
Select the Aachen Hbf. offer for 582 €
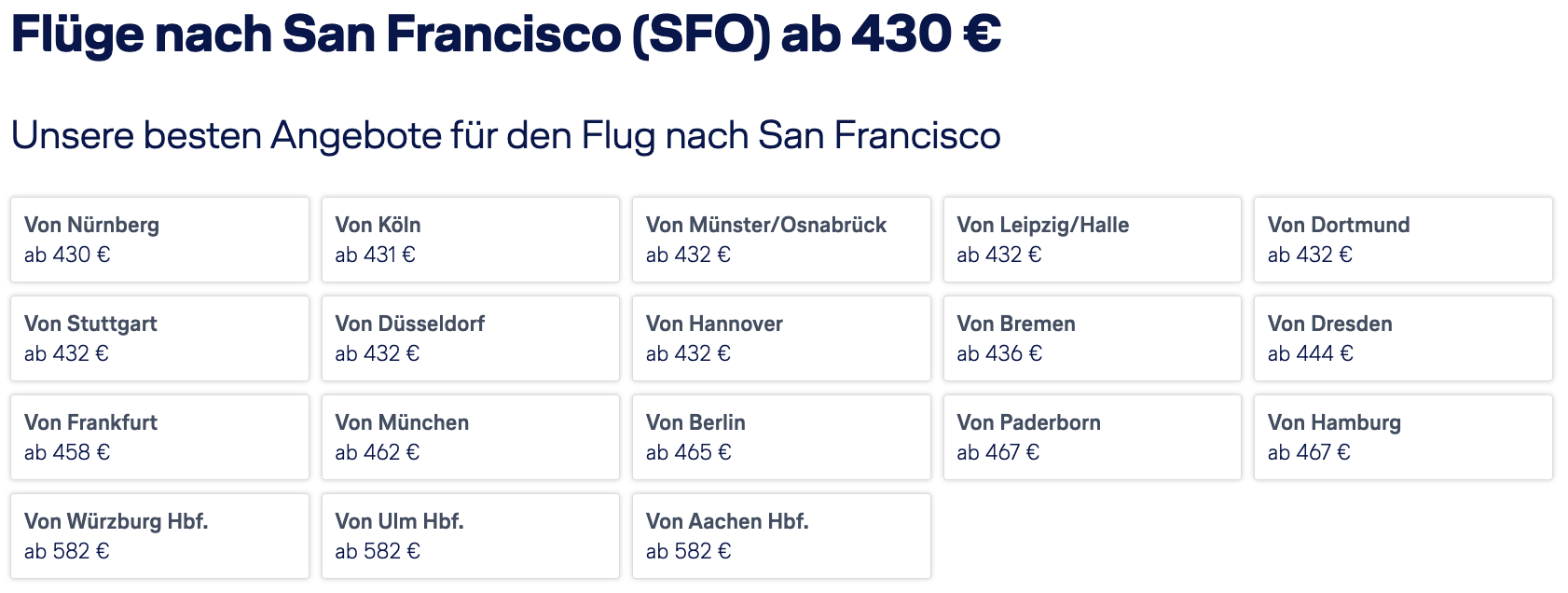click(x=781, y=536)
